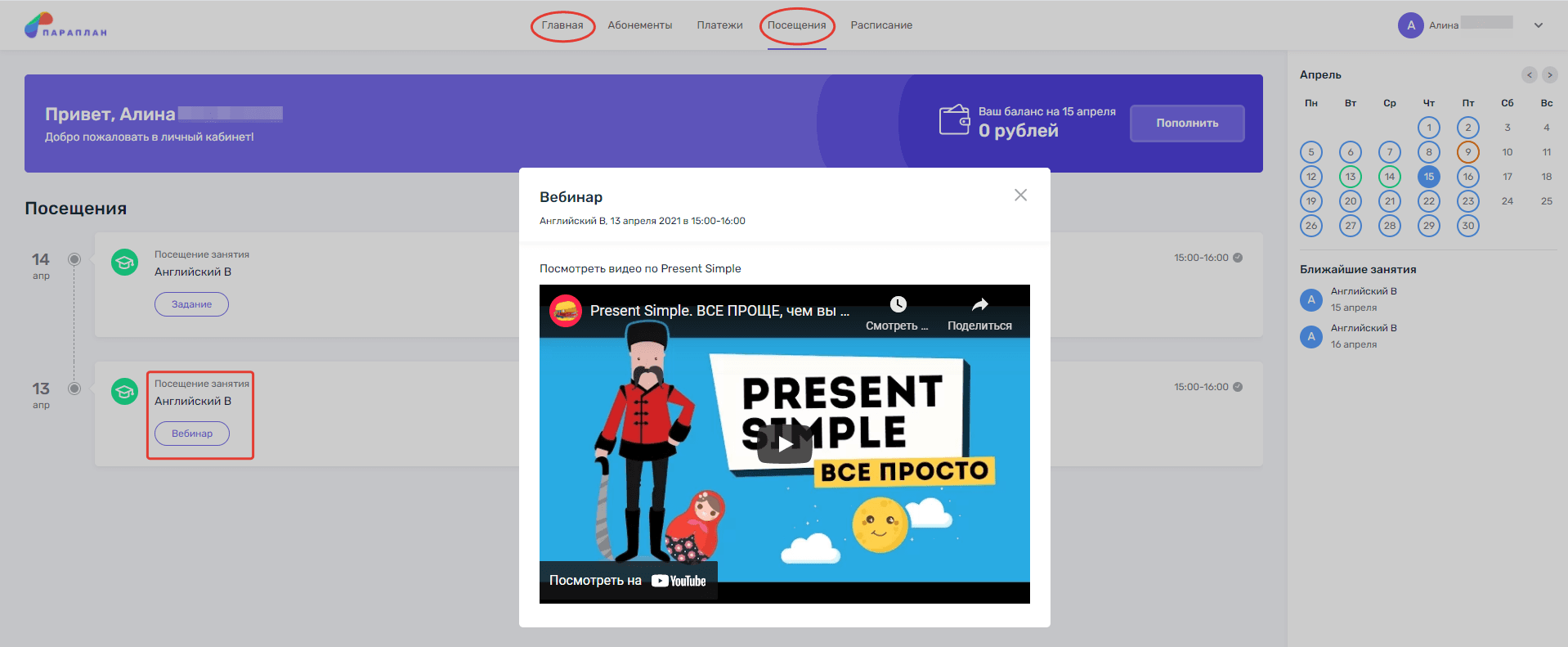Click the Поделиться share arrow icon
Image resolution: width=1568 pixels, height=647 pixels.
[979, 304]
